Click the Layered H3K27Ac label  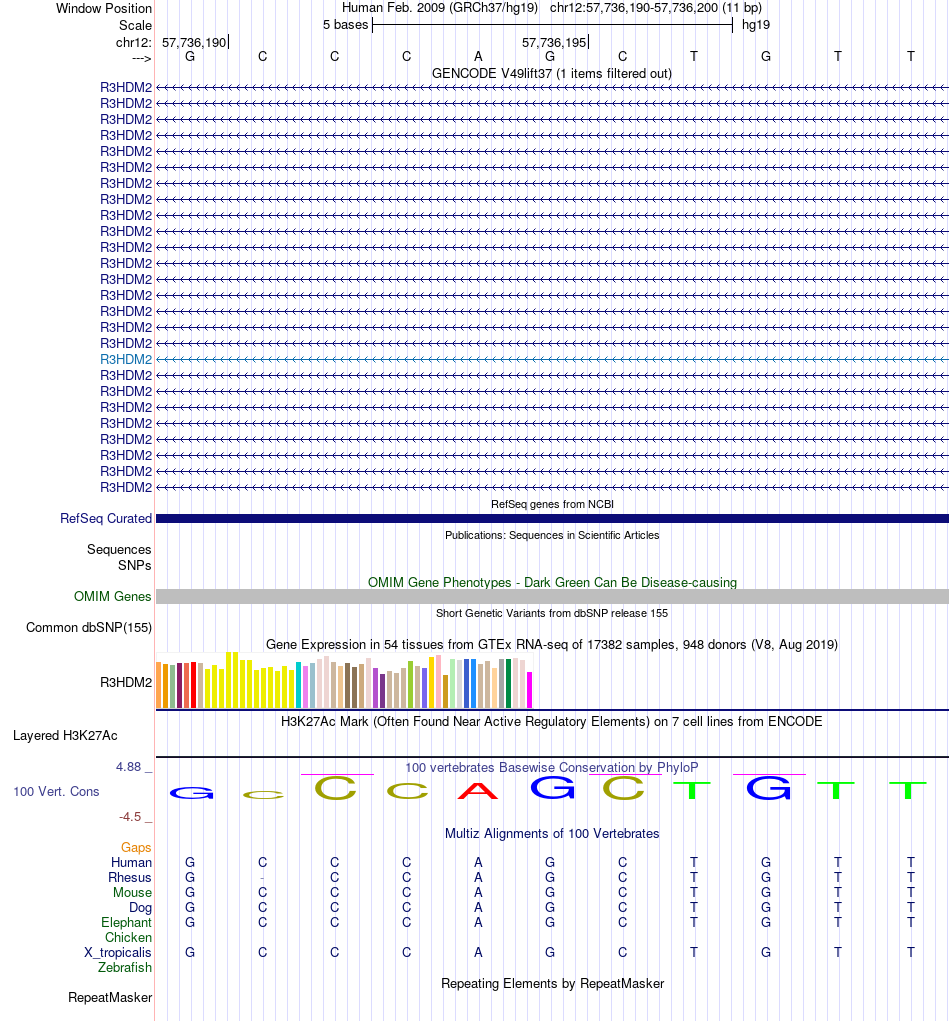[x=65, y=736]
